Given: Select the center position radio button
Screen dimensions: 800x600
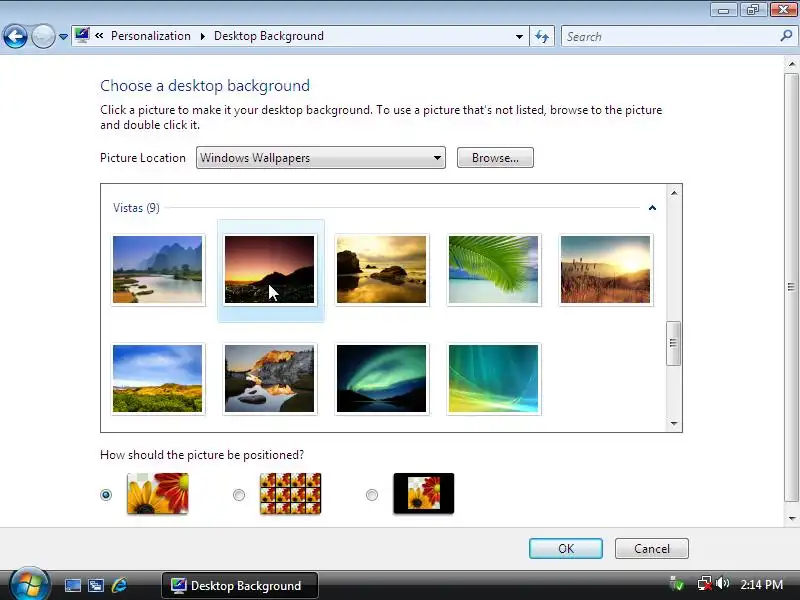Looking at the screenshot, I should click(x=372, y=495).
